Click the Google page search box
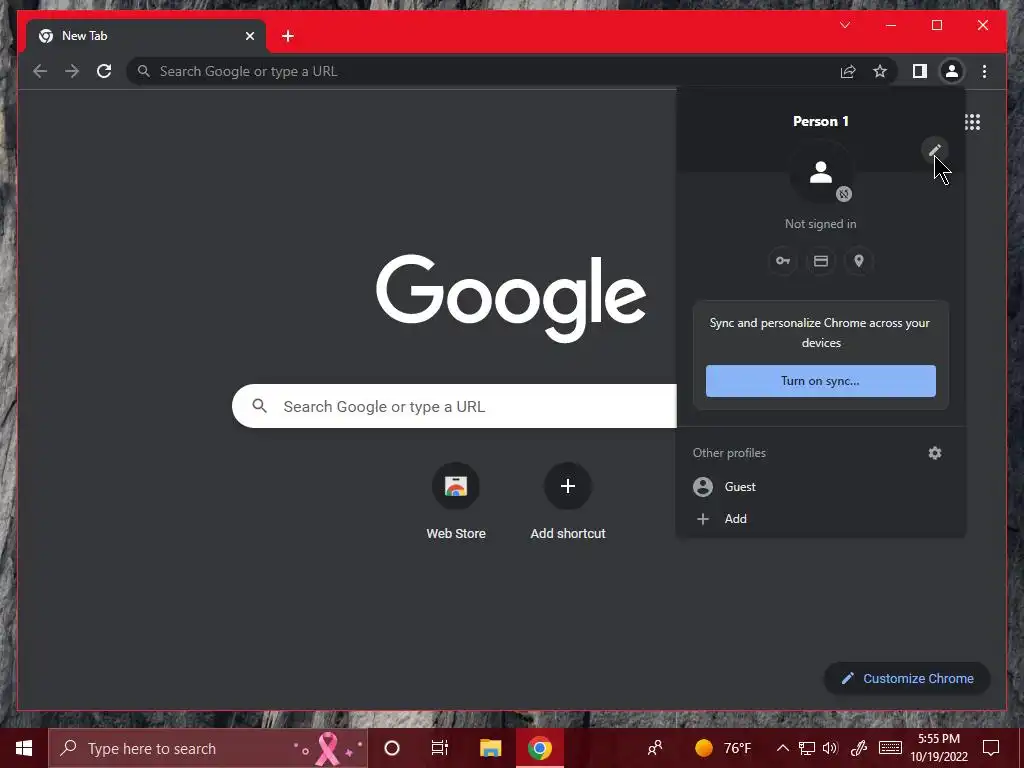 [455, 406]
